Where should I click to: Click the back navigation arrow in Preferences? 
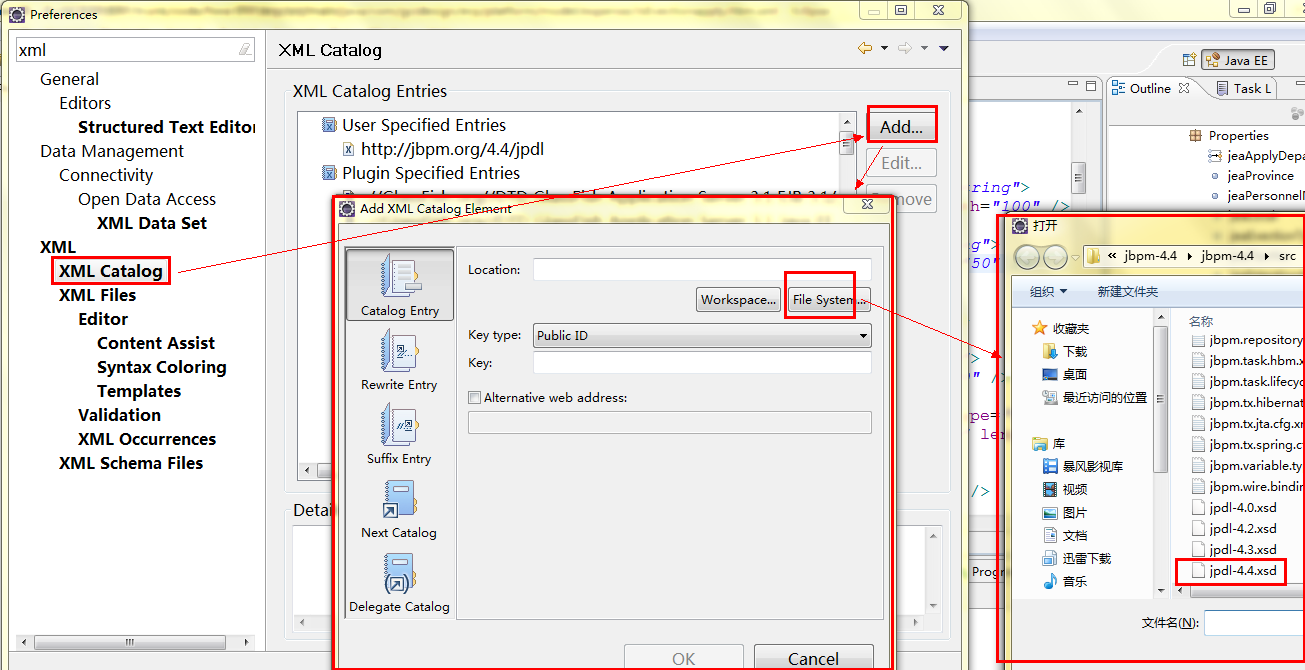click(x=865, y=48)
